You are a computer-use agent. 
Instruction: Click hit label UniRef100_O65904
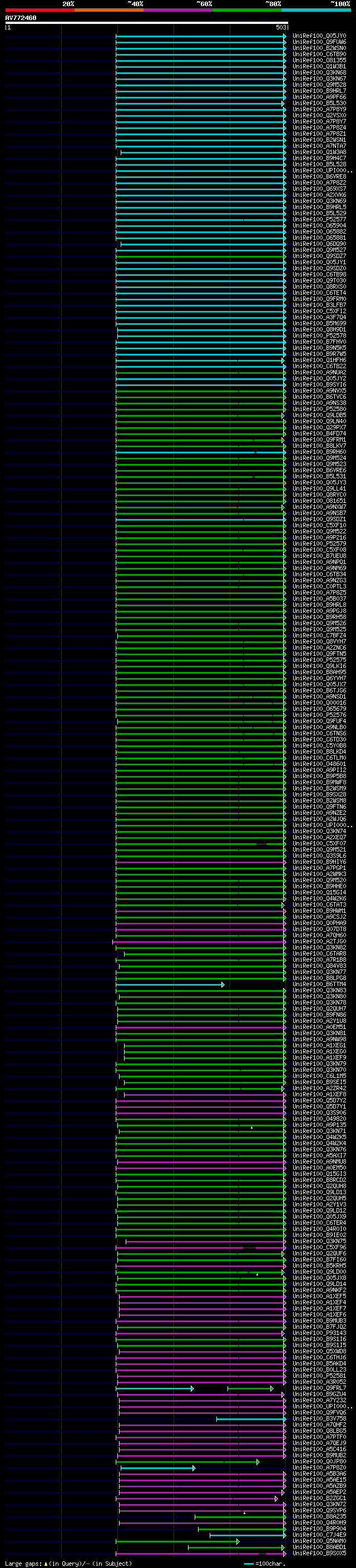pyautogui.click(x=319, y=226)
